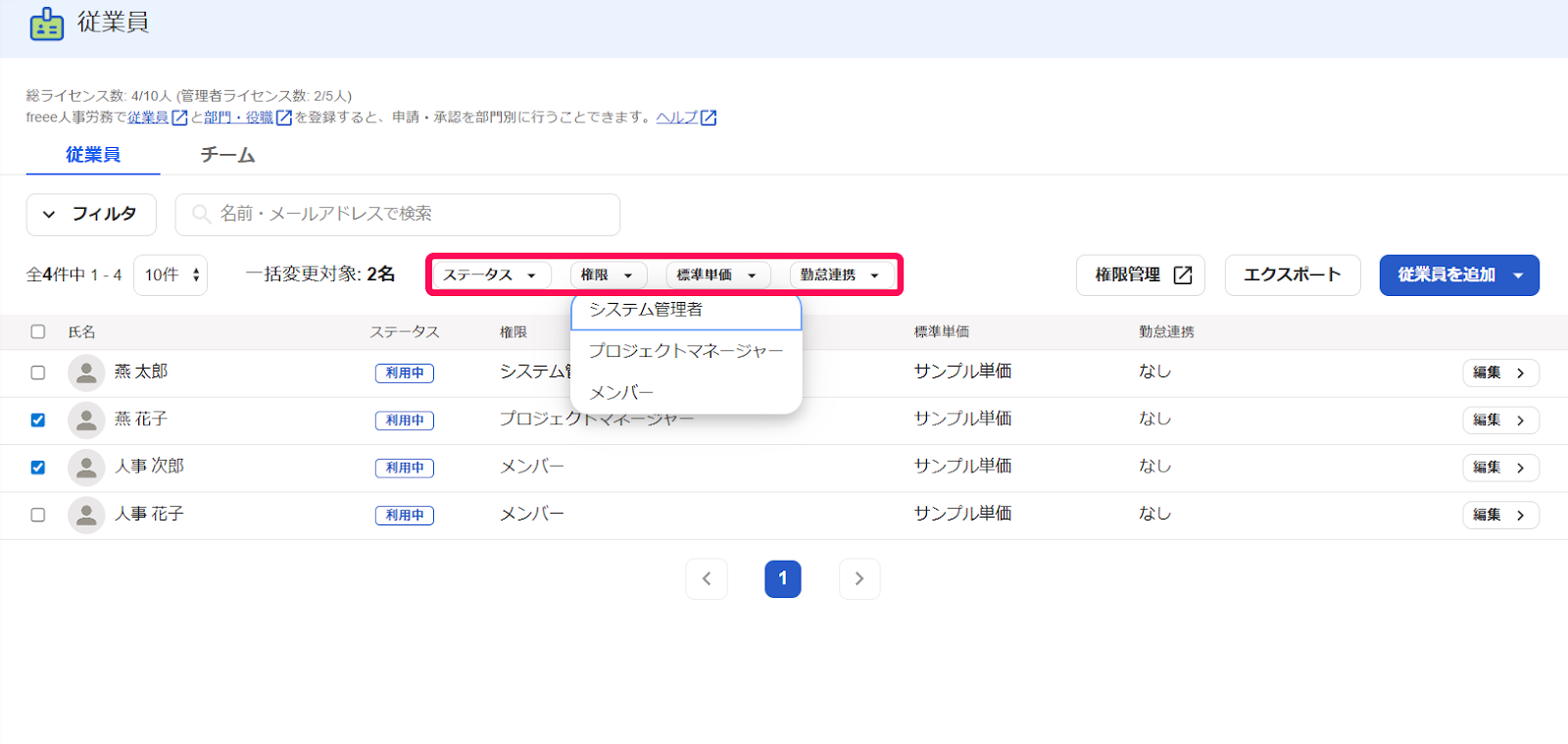Select プロジェクトマネージャー from the dropdown
Image resolution: width=1568 pixels, height=744 pixels.
pos(686,351)
